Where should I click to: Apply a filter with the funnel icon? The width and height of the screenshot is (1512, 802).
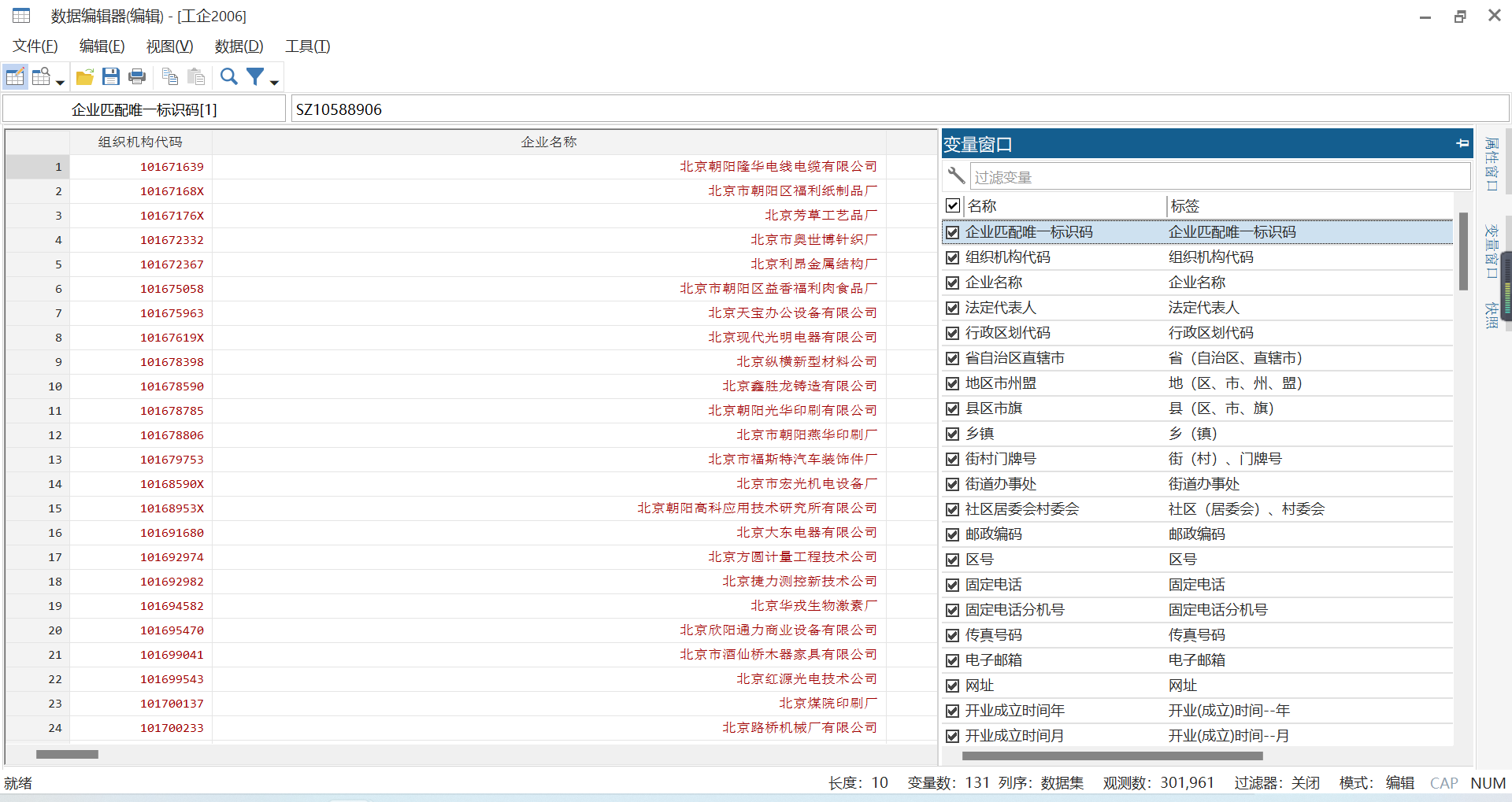255,76
